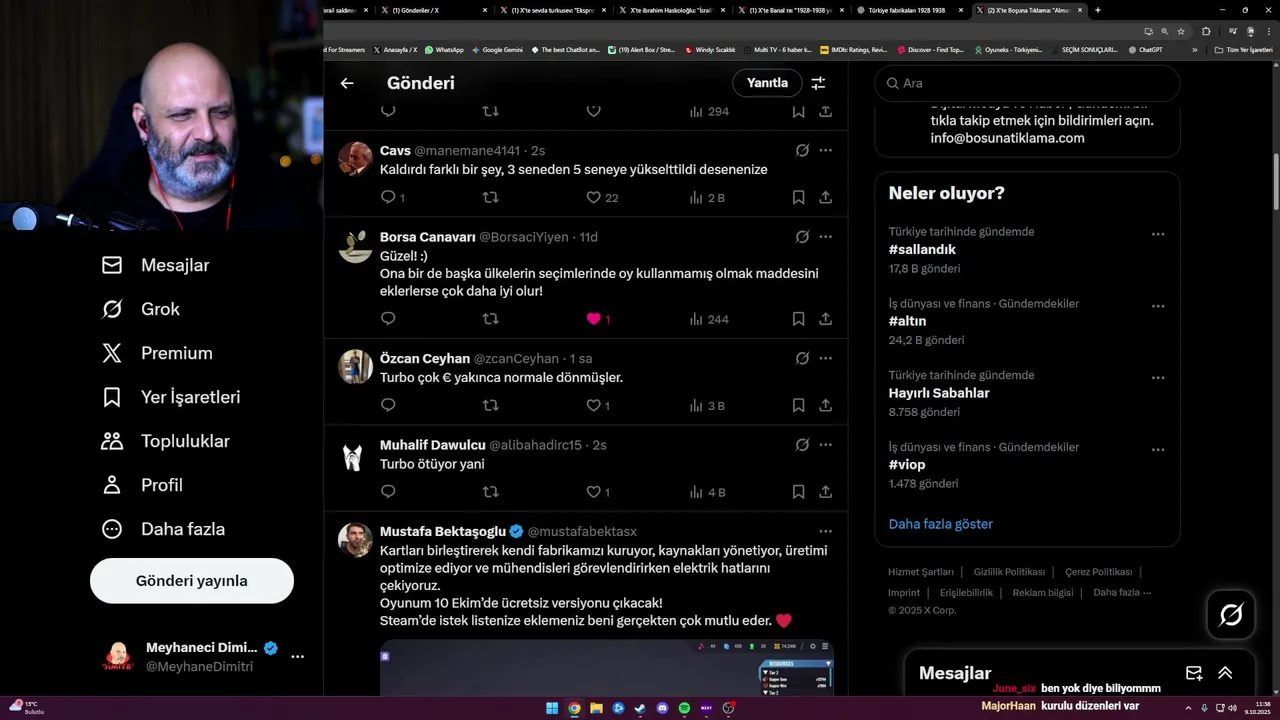1280x720 pixels.
Task: Open more options on Muhalif Dawulcu's comment
Action: [x=826, y=445]
